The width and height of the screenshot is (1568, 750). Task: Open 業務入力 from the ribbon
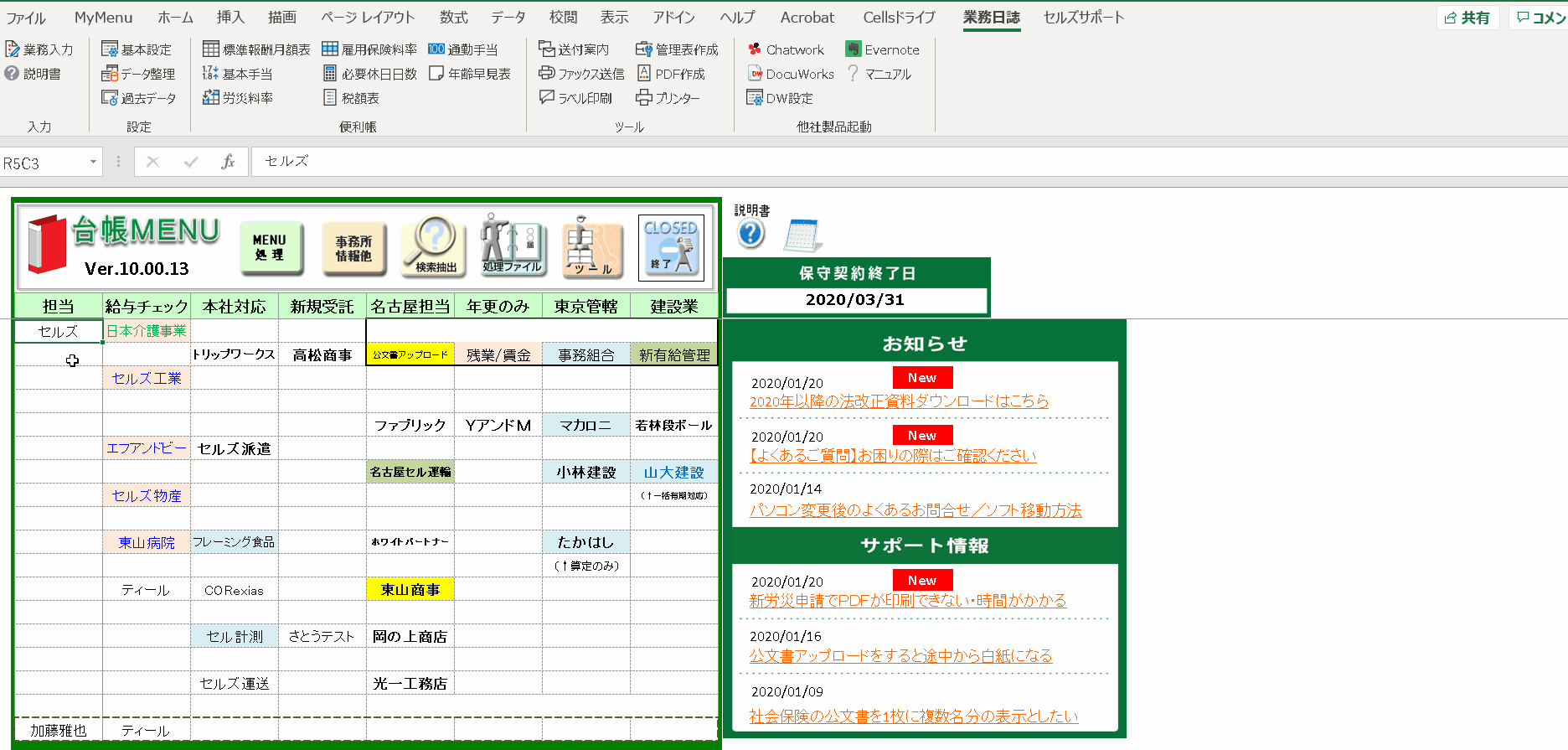[39, 49]
